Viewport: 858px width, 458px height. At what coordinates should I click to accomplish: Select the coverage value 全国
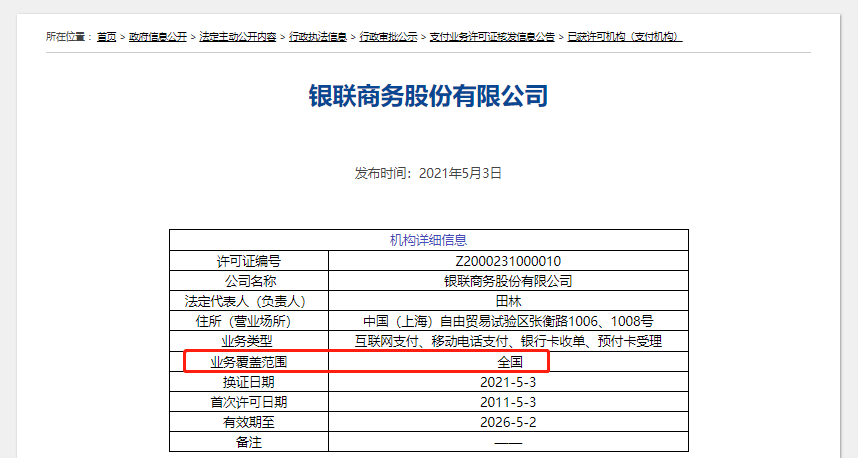tap(508, 362)
